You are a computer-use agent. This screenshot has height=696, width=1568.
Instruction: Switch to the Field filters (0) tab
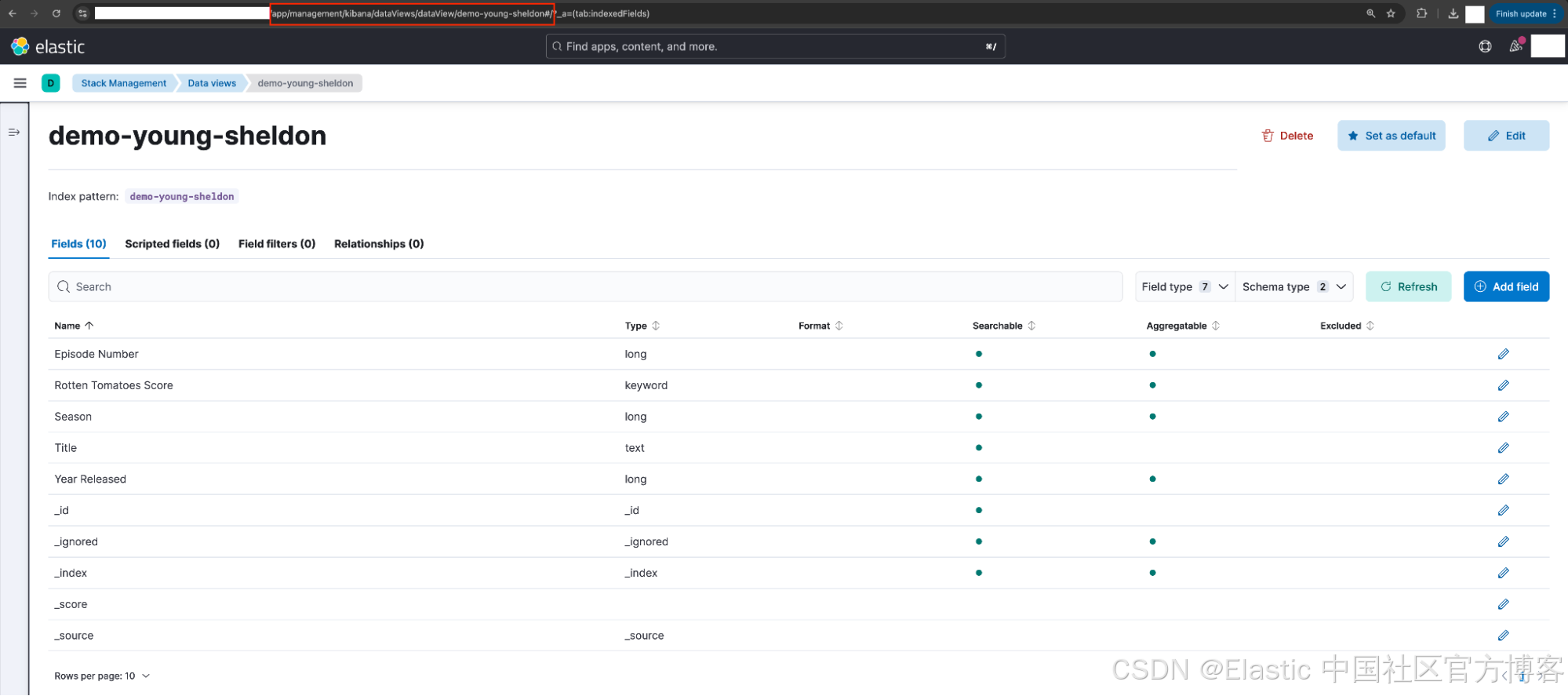[x=277, y=244]
